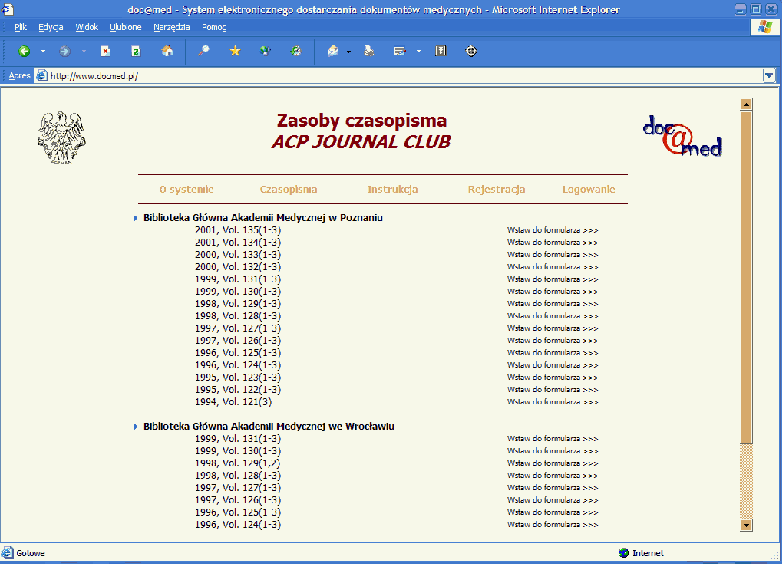Open Search using the magnifier icon
This screenshot has width=782, height=564.
point(204,51)
